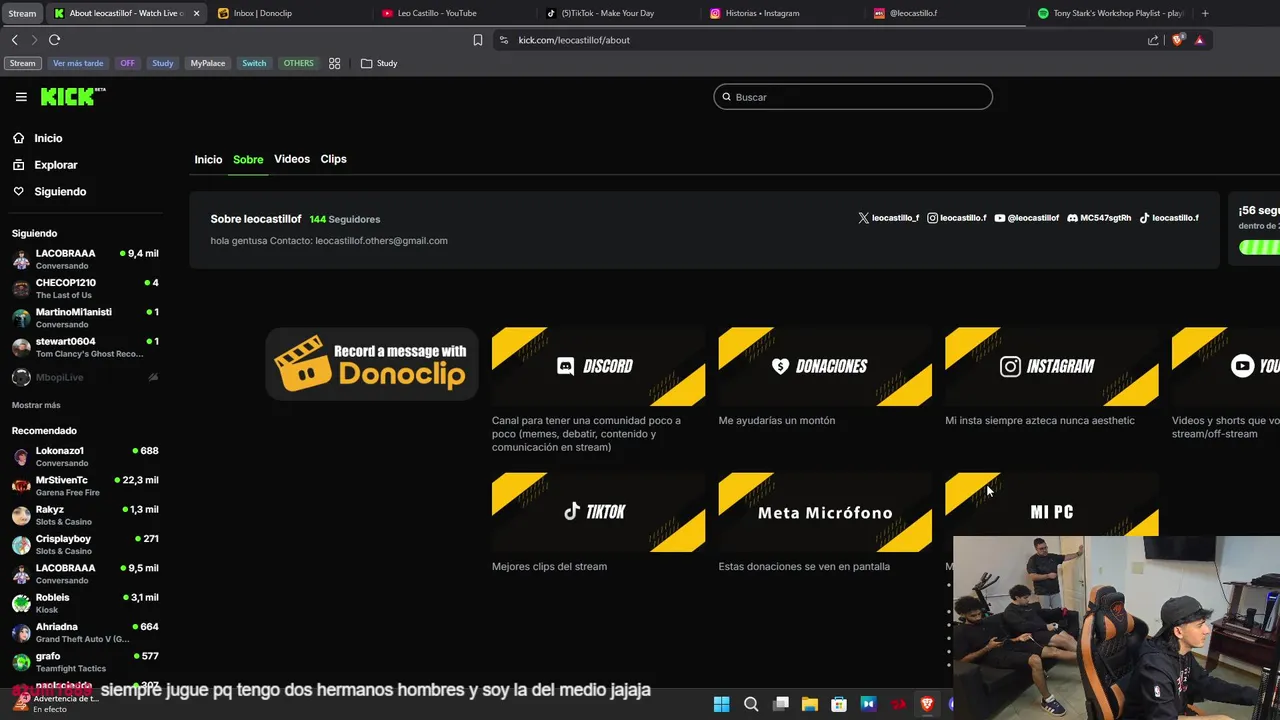Open the OFF bookmark

coord(127,63)
